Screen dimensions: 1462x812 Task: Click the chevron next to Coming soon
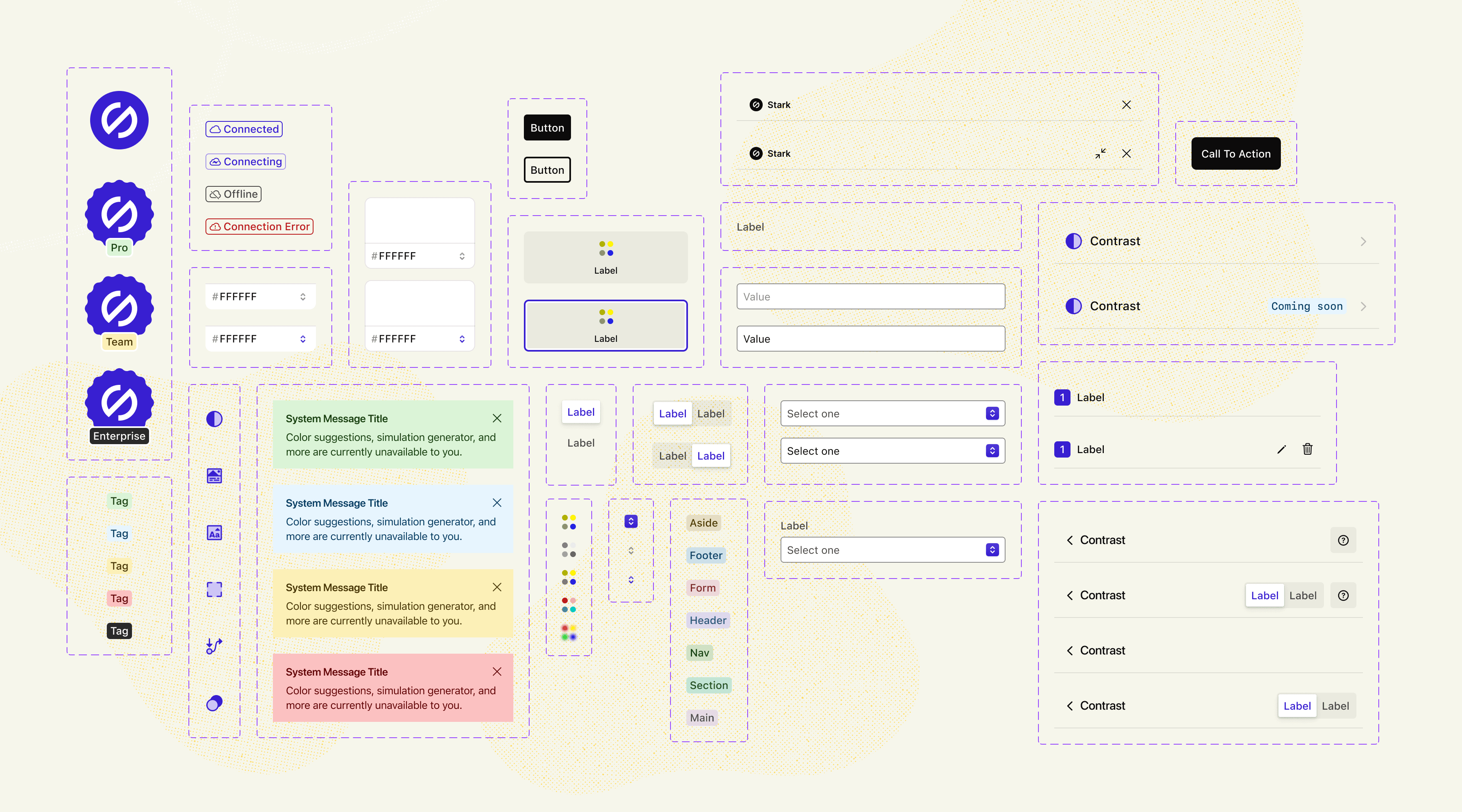pyautogui.click(x=1363, y=307)
